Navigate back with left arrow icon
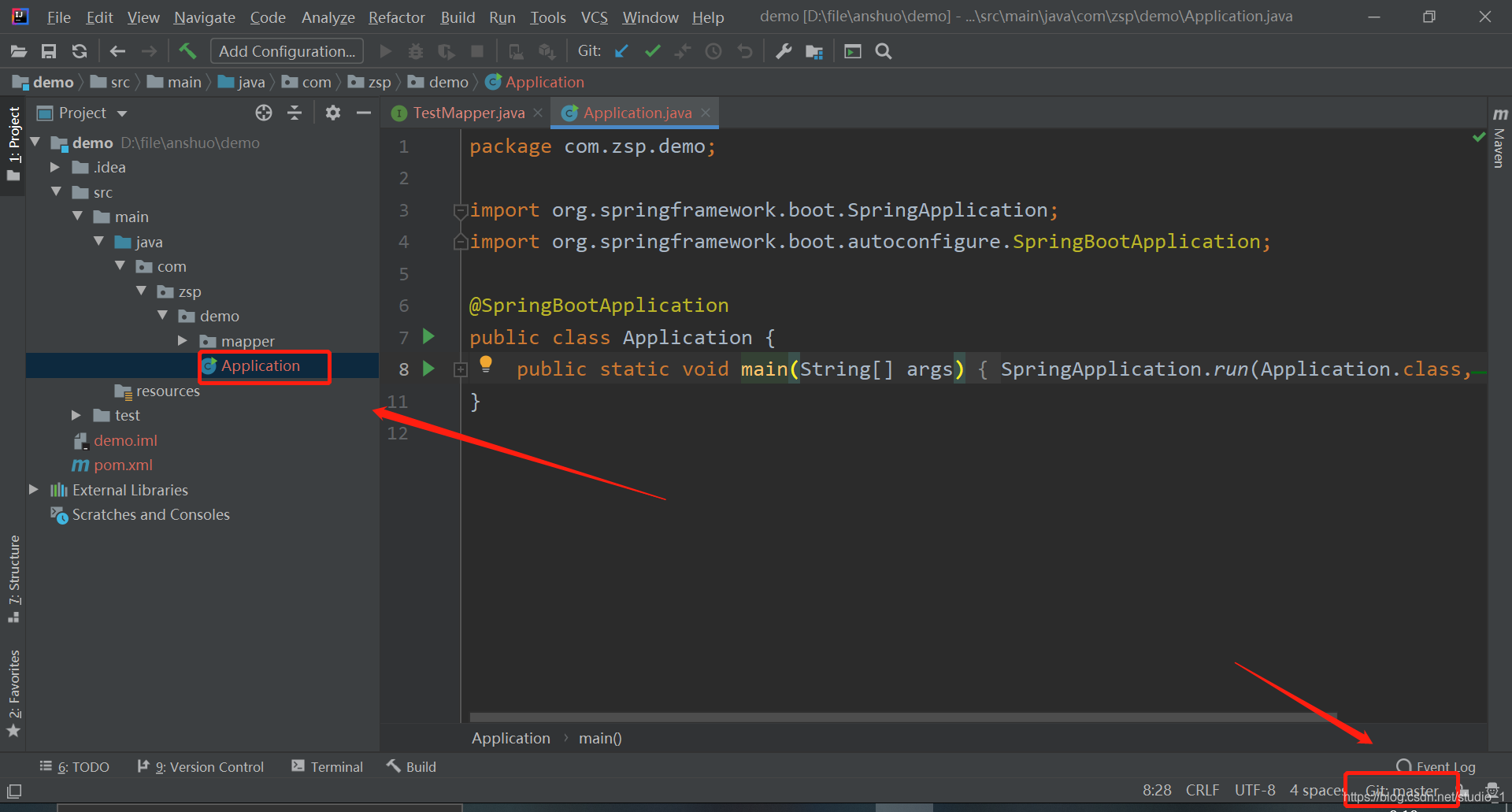1512x812 pixels. pos(117,52)
